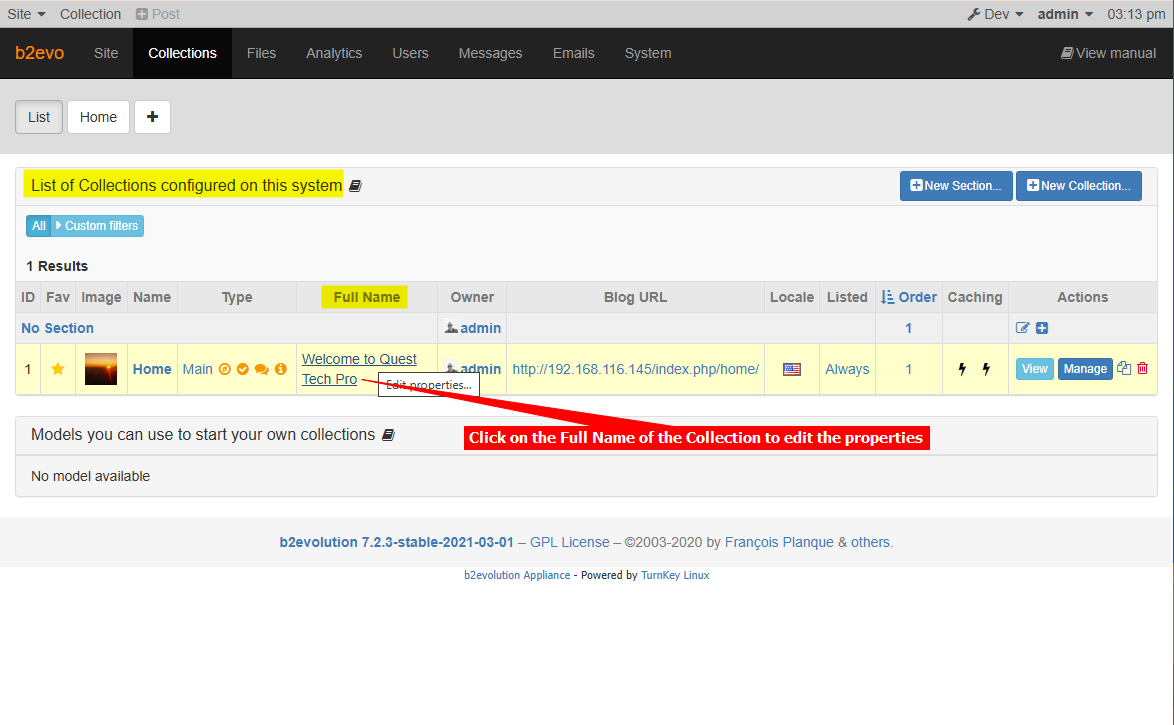Click the US flag locale icon
The height and width of the screenshot is (725, 1174).
792,369
